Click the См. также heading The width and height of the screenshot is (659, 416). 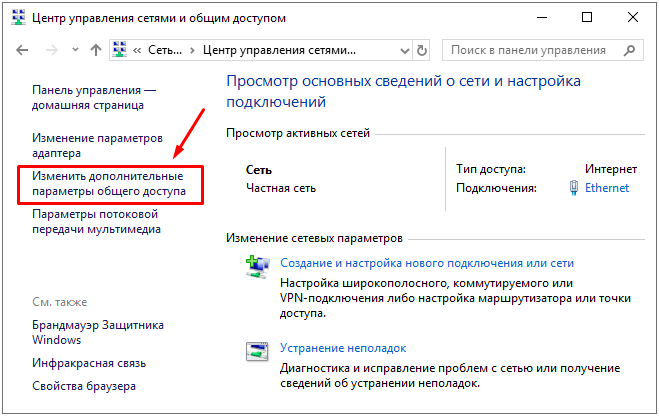pyautogui.click(x=60, y=302)
